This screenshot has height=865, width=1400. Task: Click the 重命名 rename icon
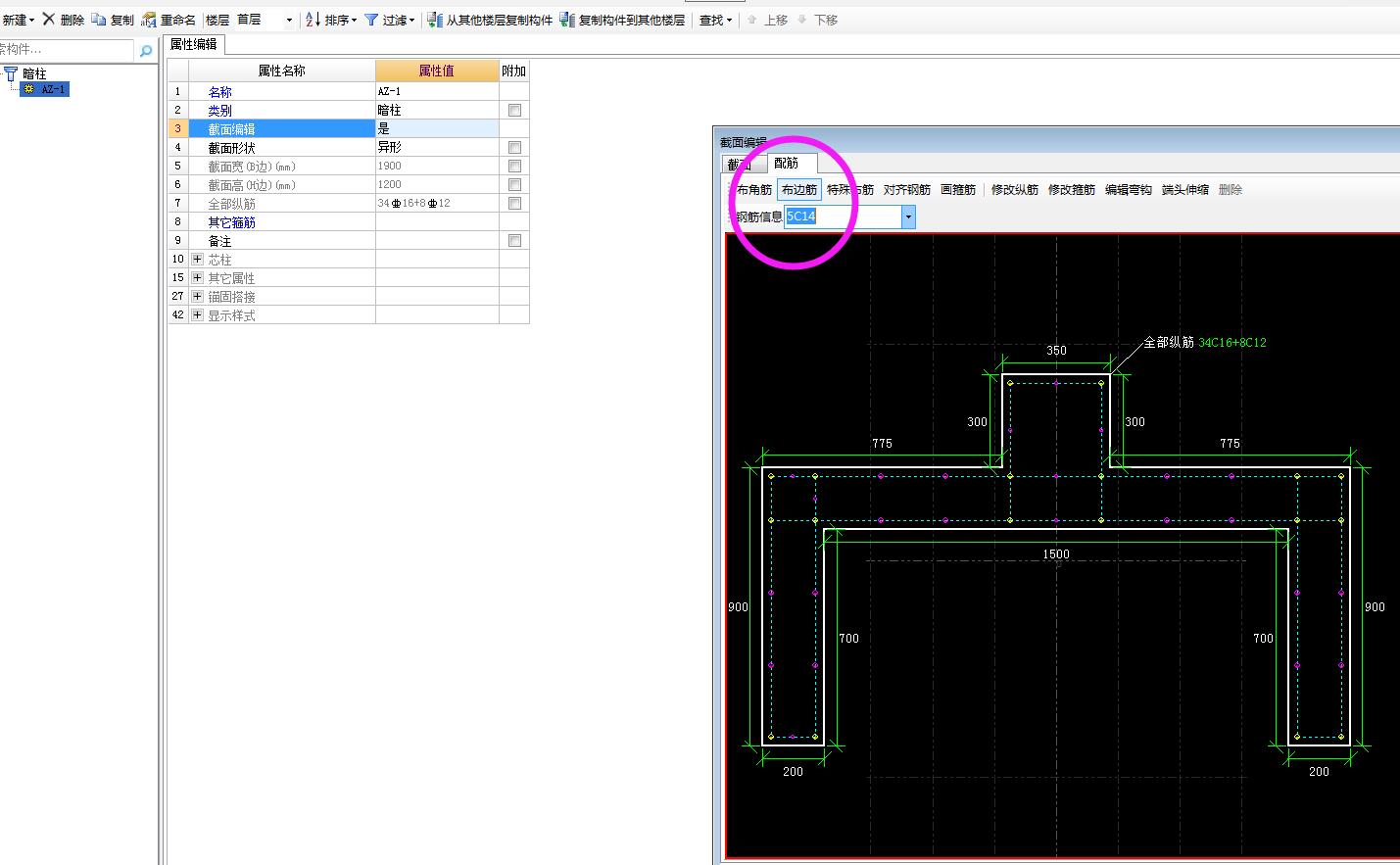(149, 20)
